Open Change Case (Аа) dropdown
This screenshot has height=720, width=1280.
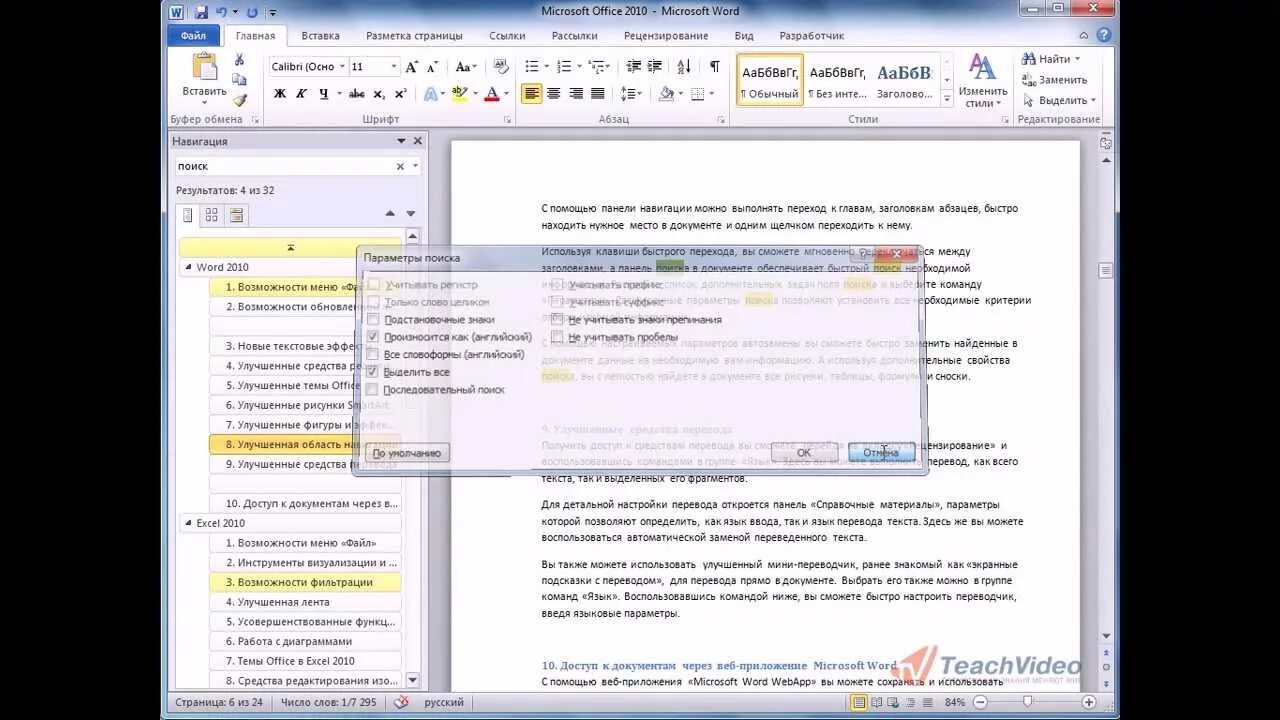click(x=466, y=67)
